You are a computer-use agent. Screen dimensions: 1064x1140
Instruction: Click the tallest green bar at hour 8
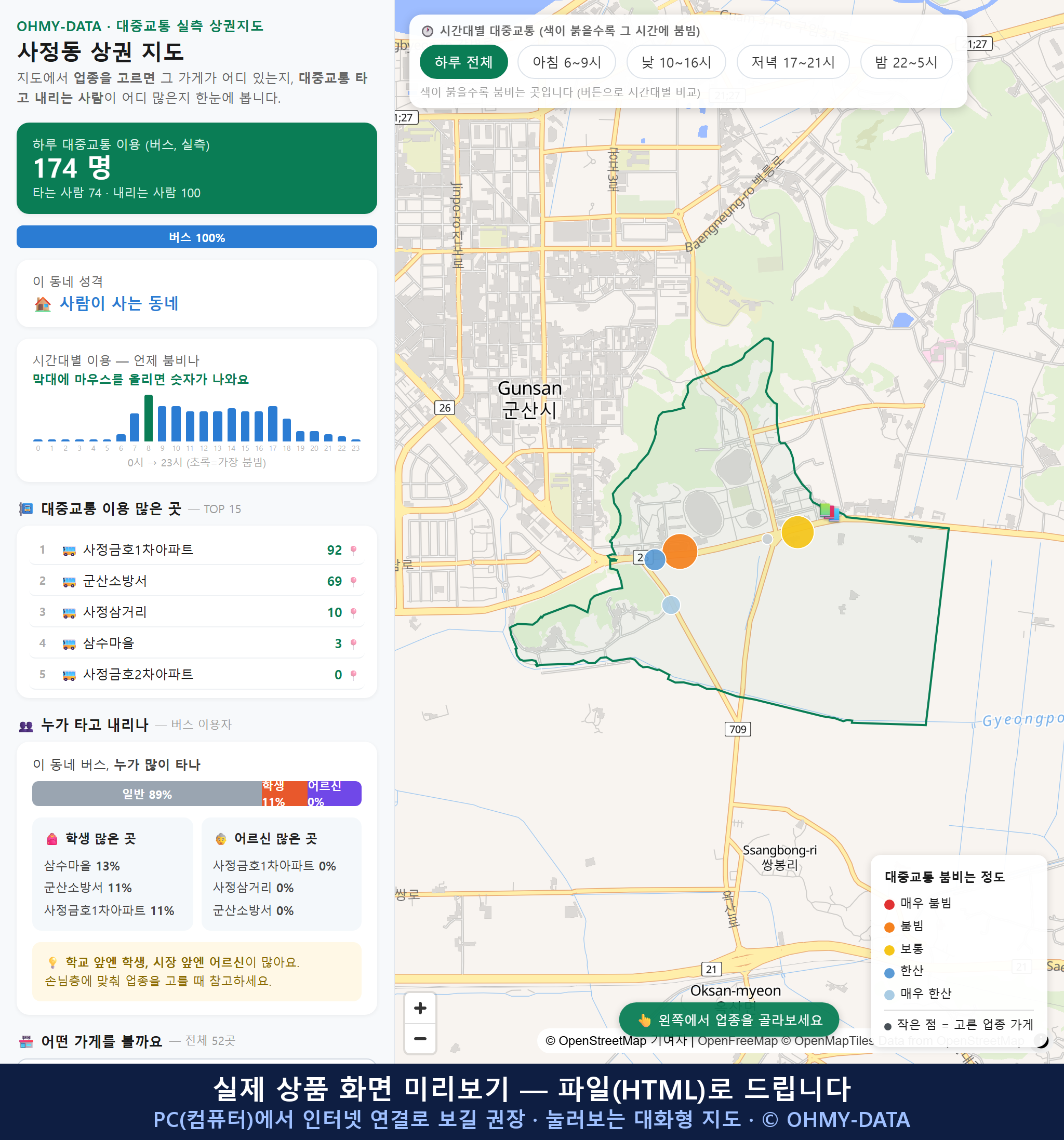click(149, 418)
